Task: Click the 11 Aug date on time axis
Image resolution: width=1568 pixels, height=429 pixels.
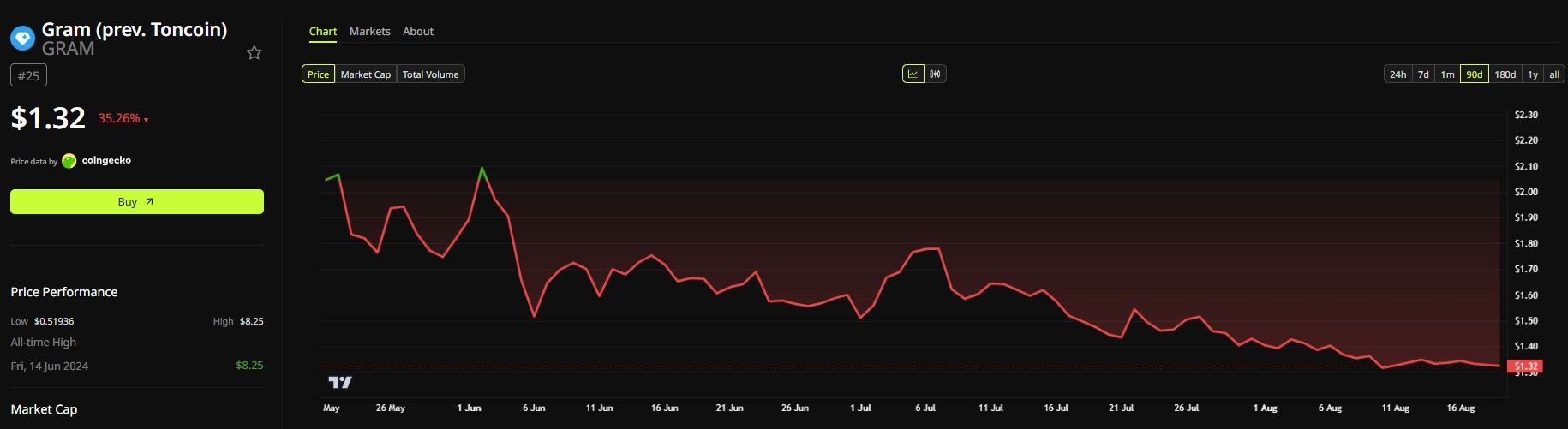Action: click(x=1396, y=408)
